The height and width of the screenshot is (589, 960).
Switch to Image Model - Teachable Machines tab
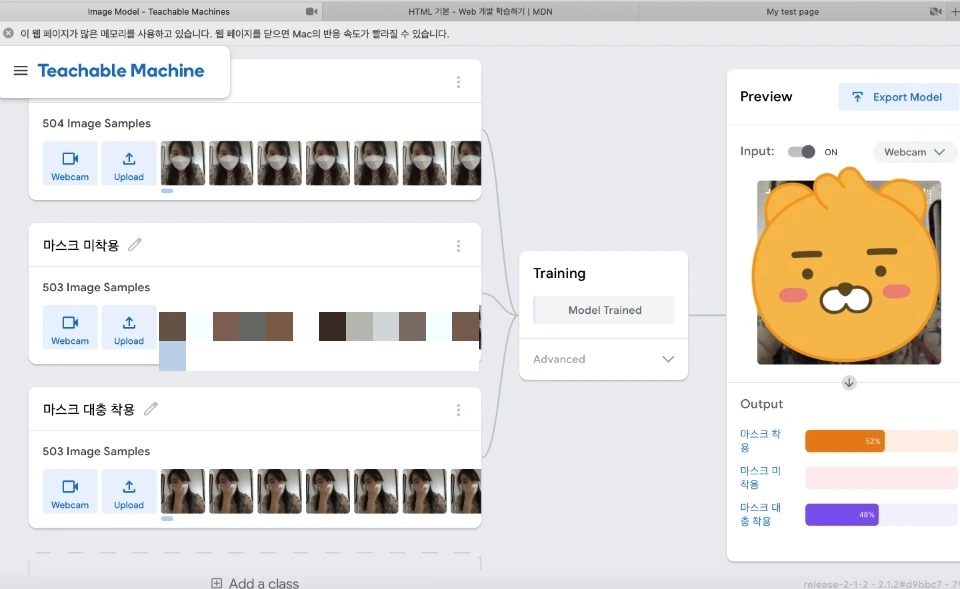pyautogui.click(x=159, y=12)
